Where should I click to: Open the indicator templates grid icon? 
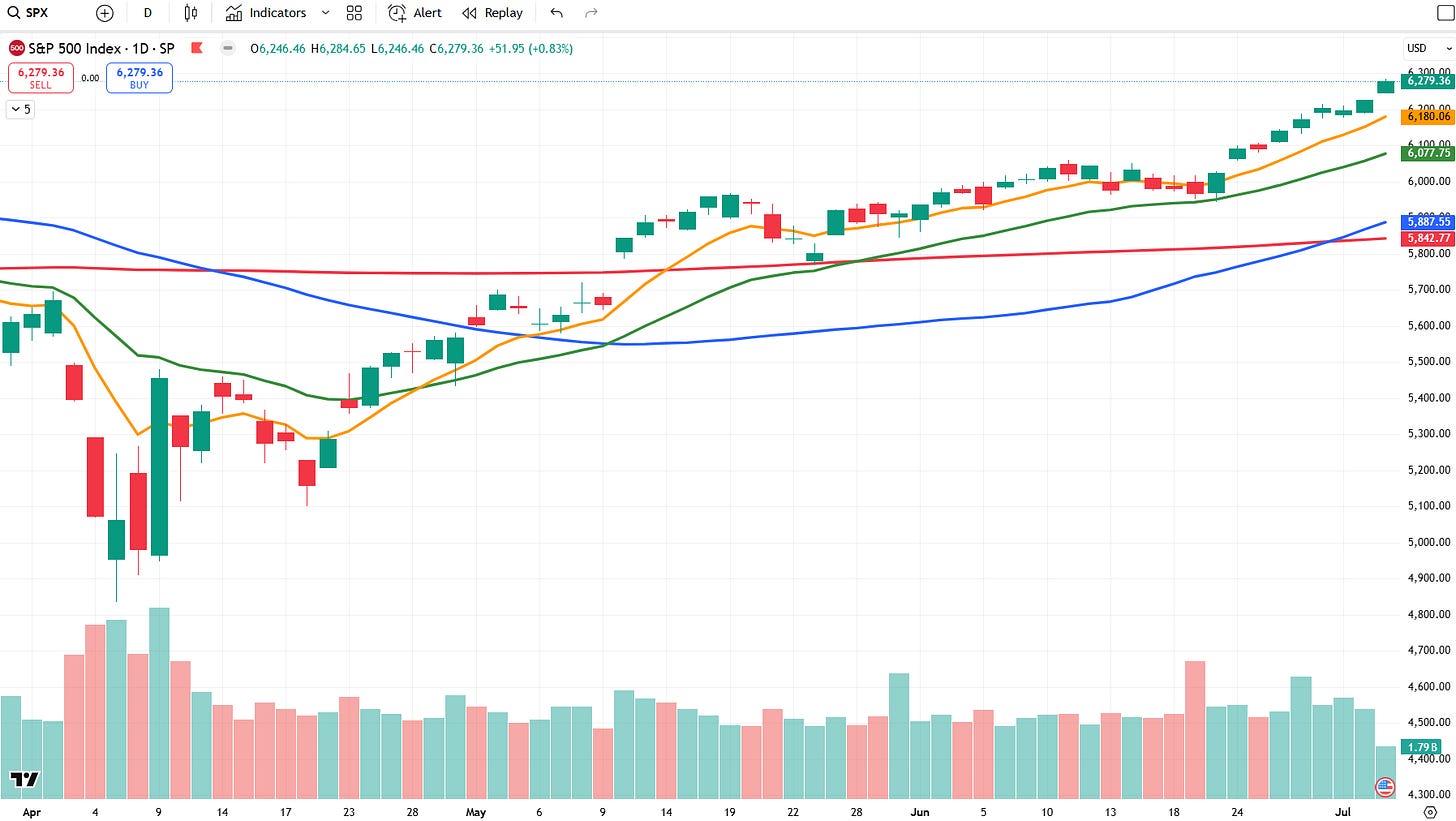coord(354,13)
